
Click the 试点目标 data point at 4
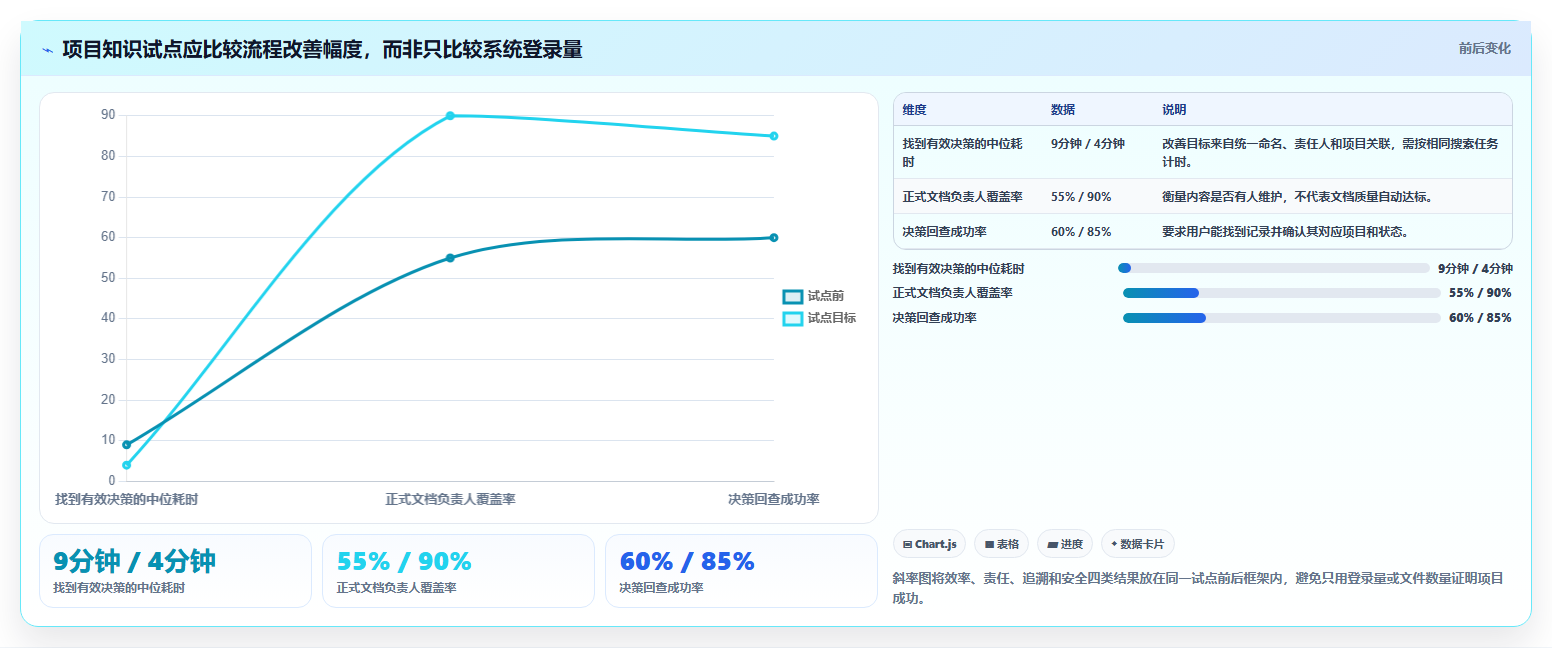126,465
